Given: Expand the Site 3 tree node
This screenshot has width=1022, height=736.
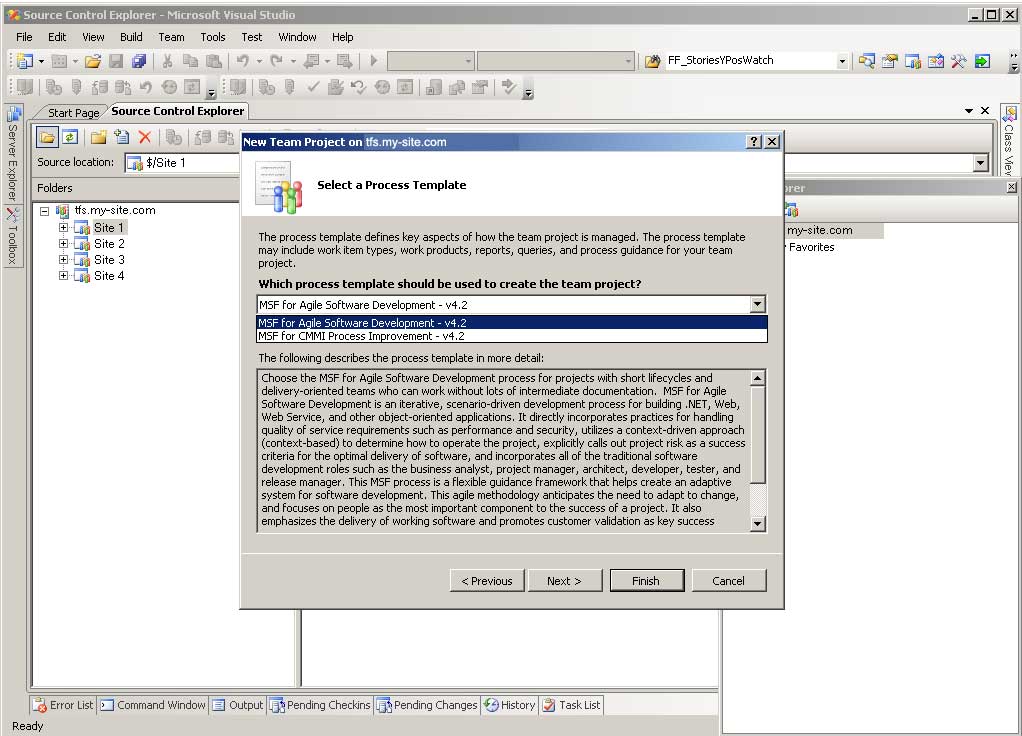Looking at the screenshot, I should tap(63, 259).
